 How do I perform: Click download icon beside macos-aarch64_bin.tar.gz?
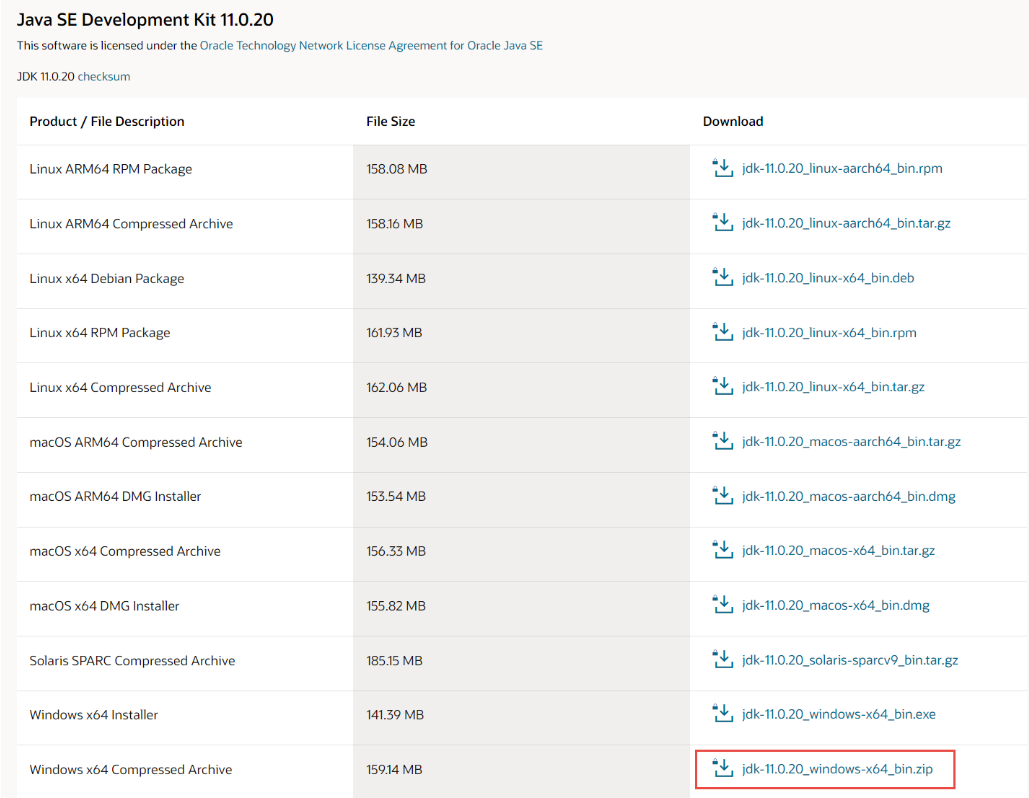[723, 442]
